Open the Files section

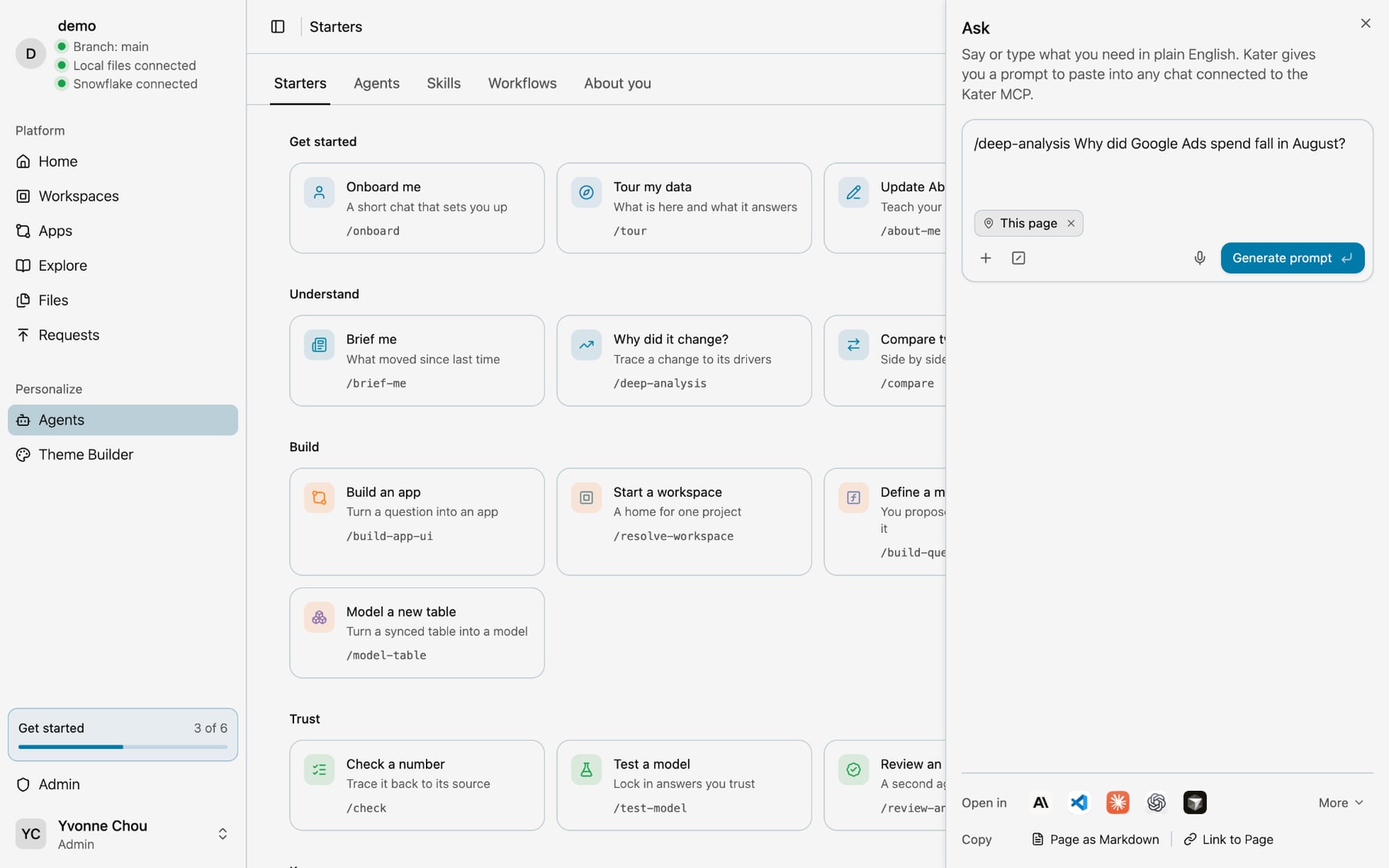[x=123, y=300]
